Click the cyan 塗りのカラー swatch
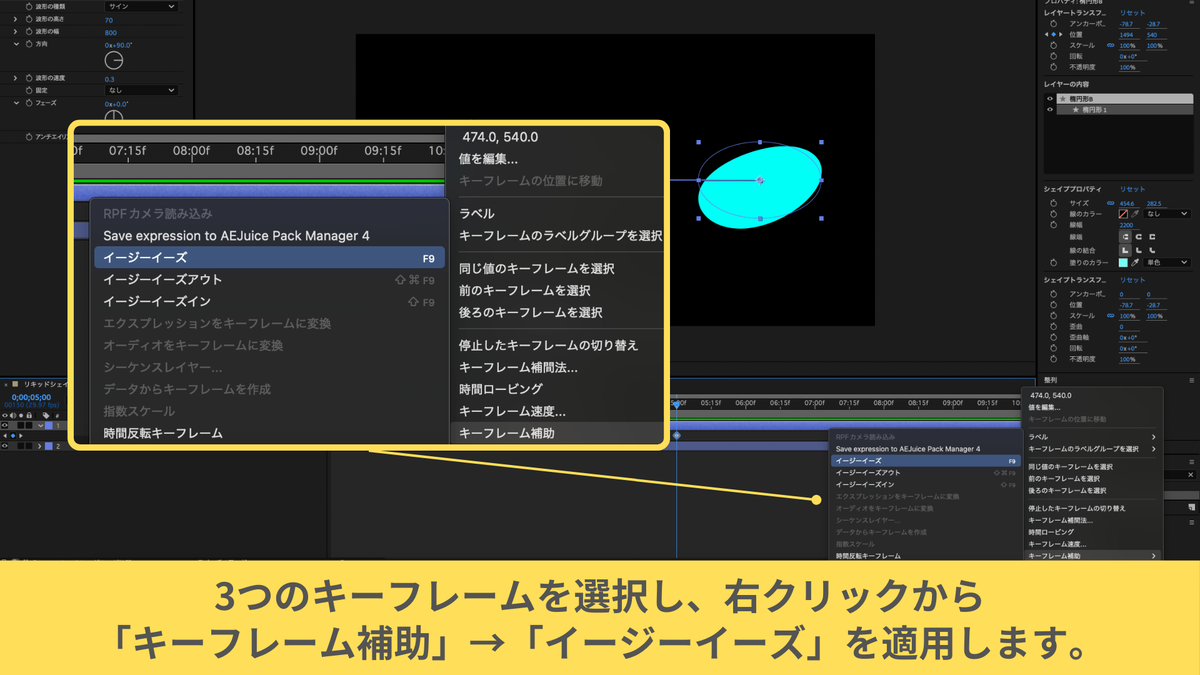Image resolution: width=1200 pixels, height=675 pixels. coord(1123,263)
